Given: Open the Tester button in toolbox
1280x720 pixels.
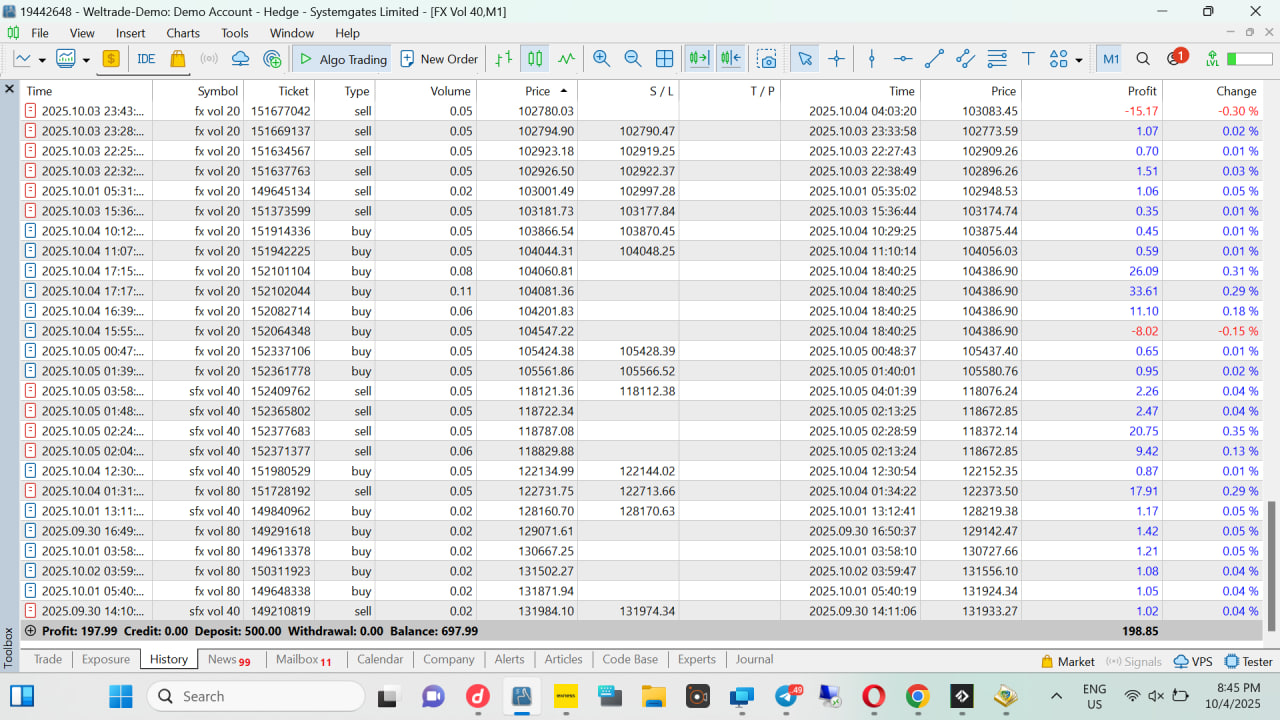Looking at the screenshot, I should (1248, 661).
